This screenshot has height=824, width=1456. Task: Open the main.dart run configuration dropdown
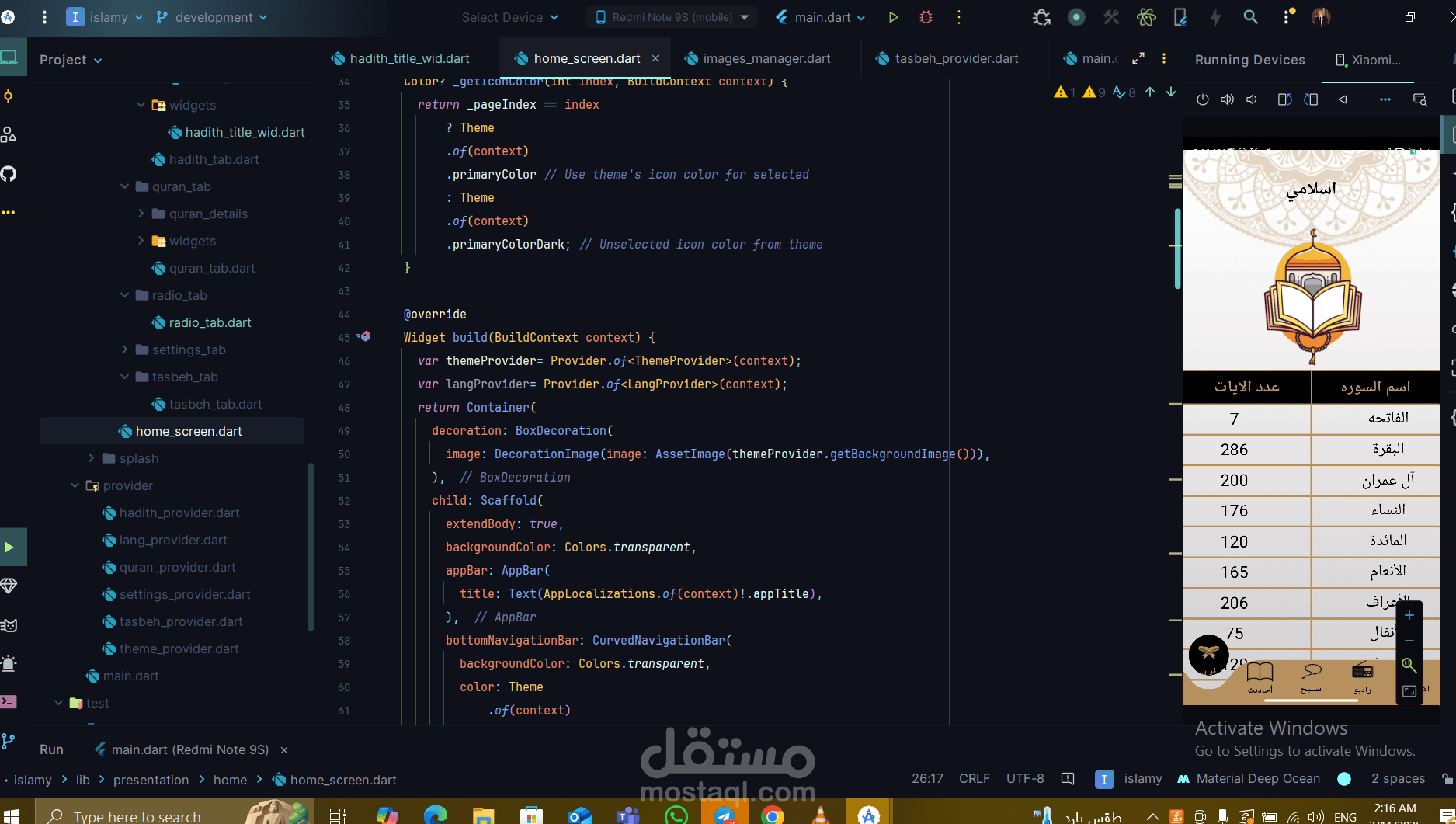[820, 17]
